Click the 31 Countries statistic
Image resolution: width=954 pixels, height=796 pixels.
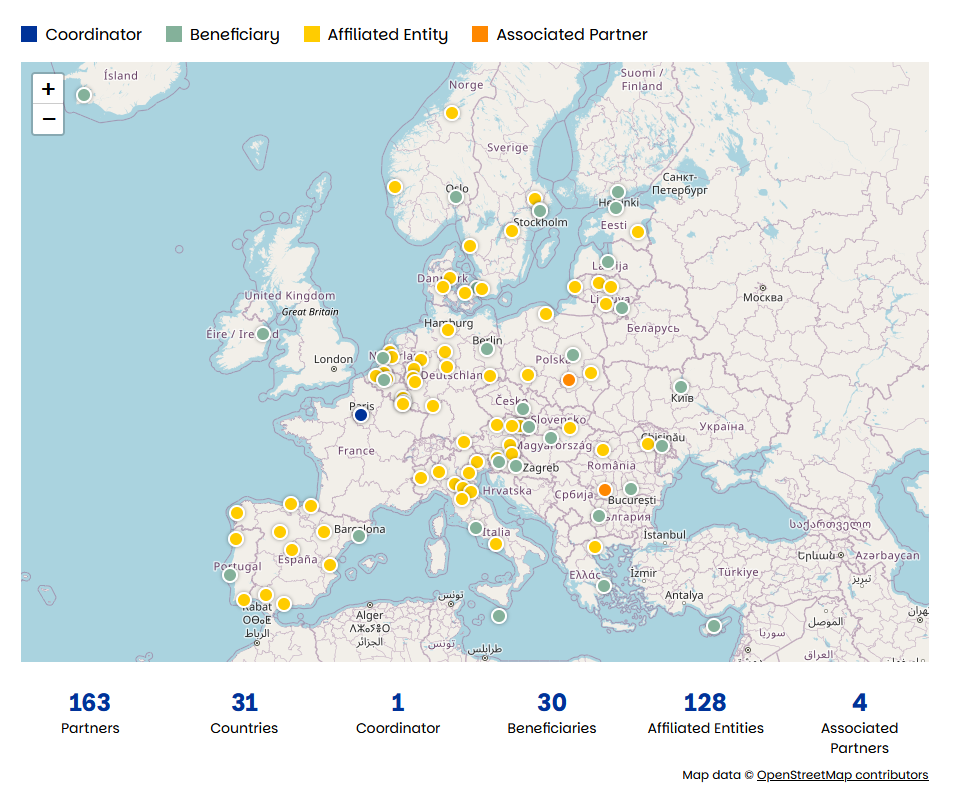[244, 712]
